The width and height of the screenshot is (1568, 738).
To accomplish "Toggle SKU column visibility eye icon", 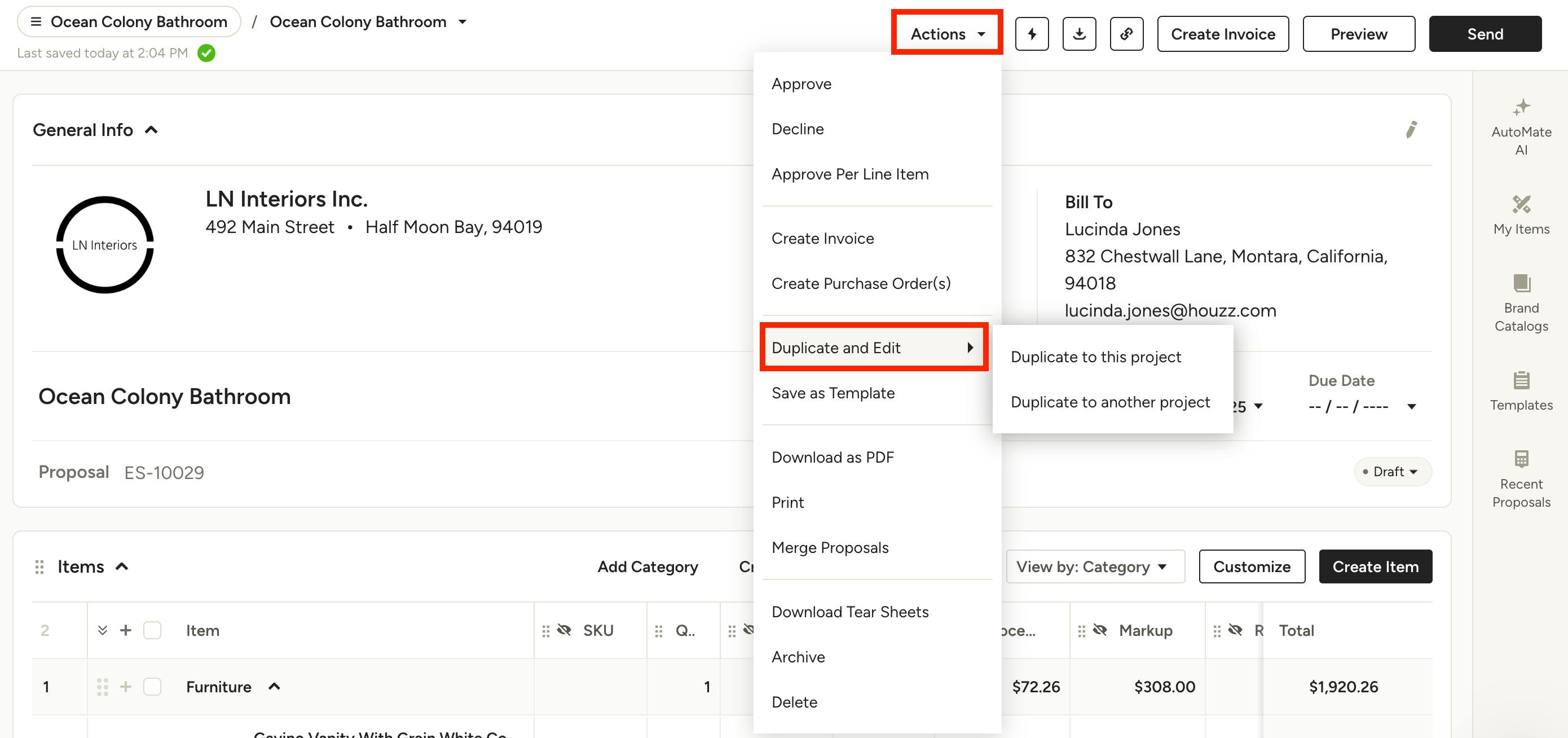I will pos(564,630).
